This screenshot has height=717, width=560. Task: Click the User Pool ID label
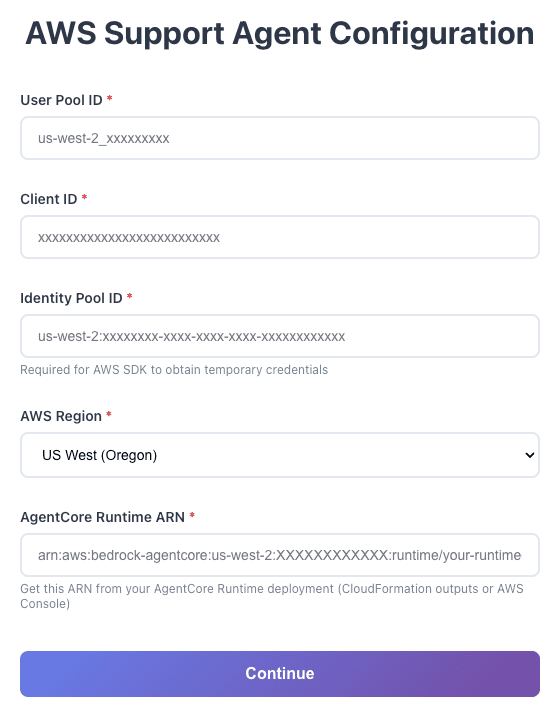tap(61, 100)
